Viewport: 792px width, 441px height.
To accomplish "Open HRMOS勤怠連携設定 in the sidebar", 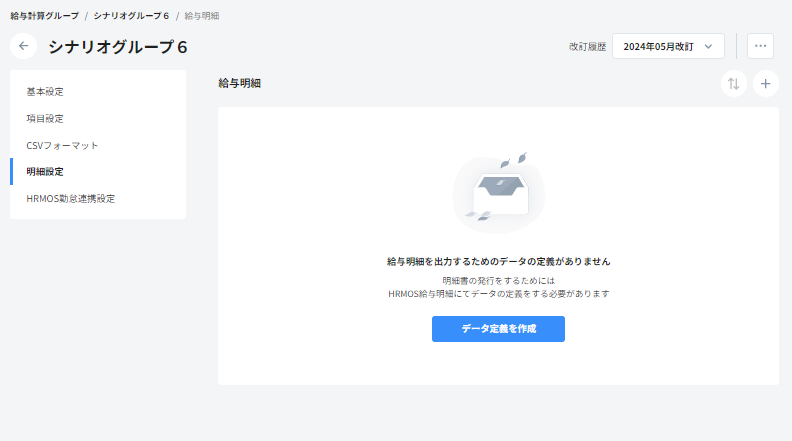I will [x=70, y=198].
